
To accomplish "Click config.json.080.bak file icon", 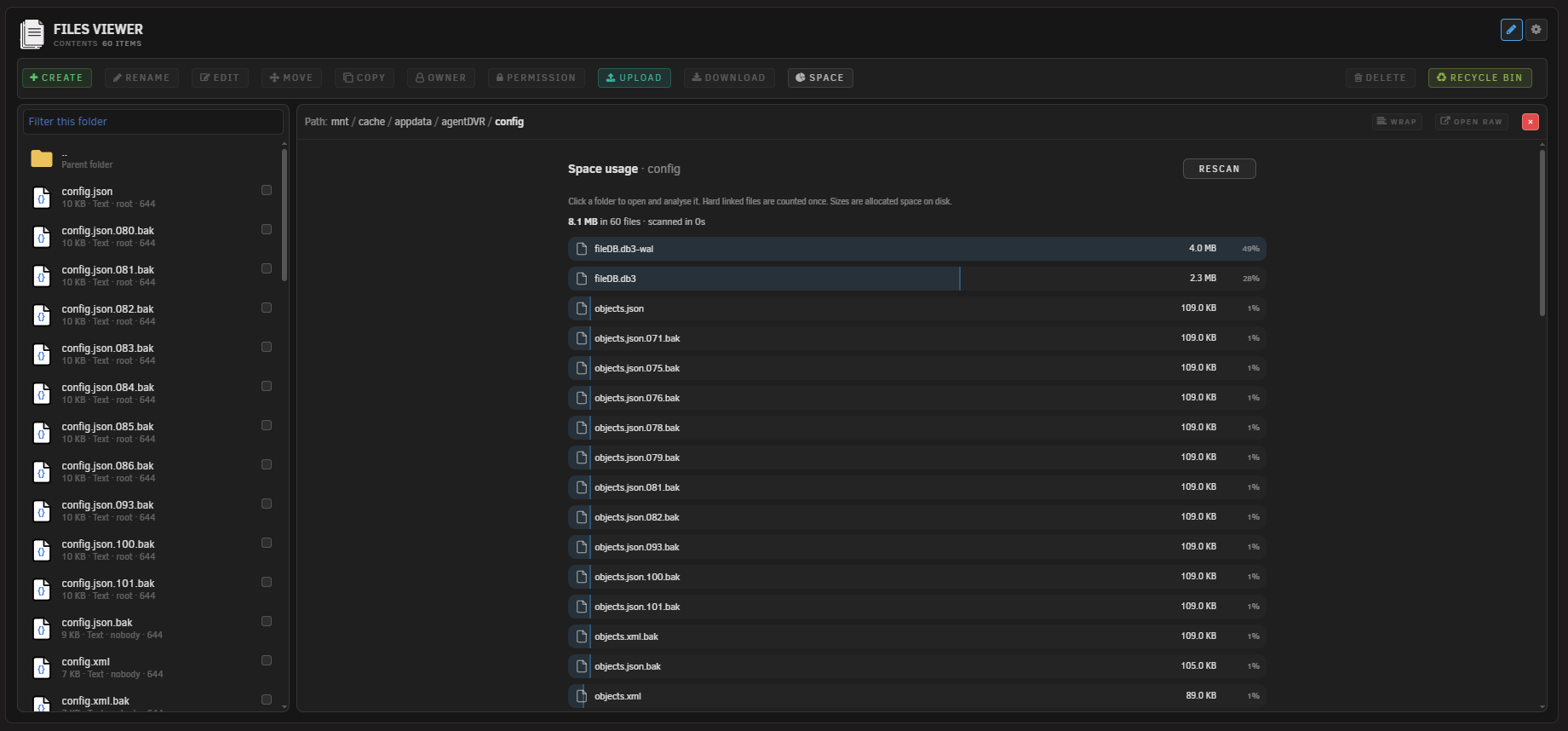I will (42, 237).
